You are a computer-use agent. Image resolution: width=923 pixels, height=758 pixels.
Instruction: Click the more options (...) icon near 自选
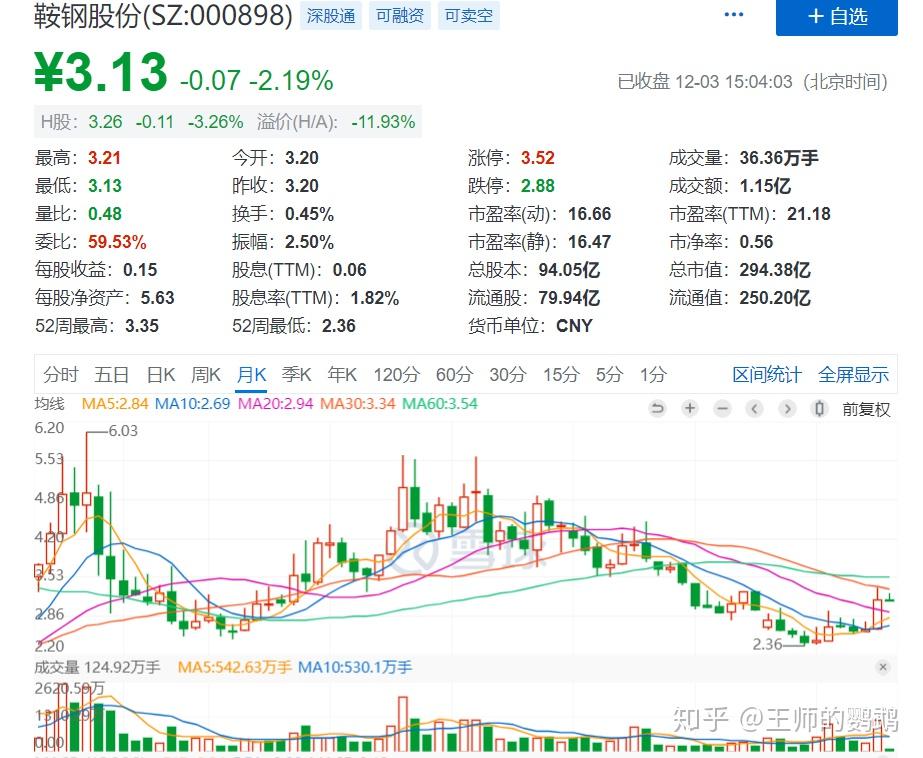point(733,14)
